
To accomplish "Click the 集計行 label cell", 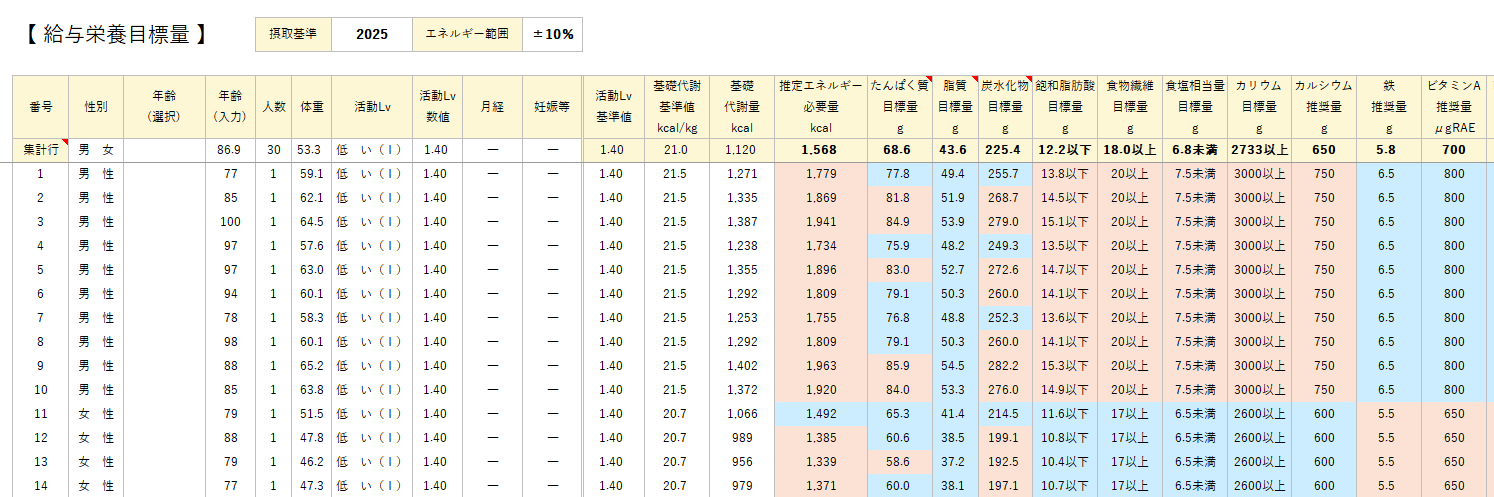I will click(41, 150).
